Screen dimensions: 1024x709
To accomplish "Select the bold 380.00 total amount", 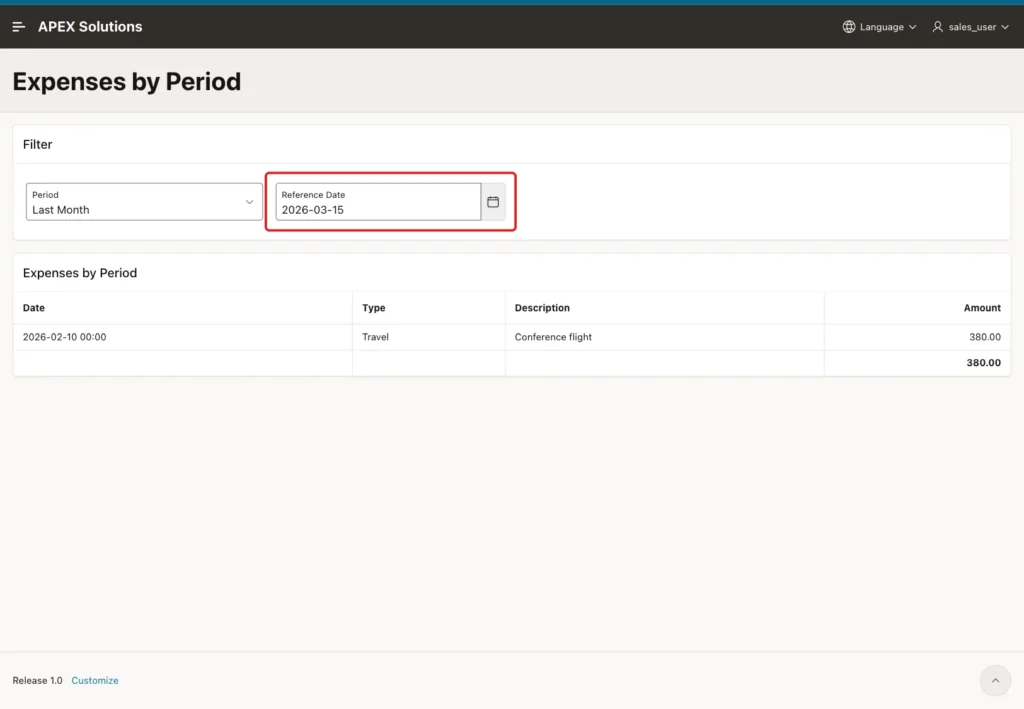I will pyautogui.click(x=984, y=362).
